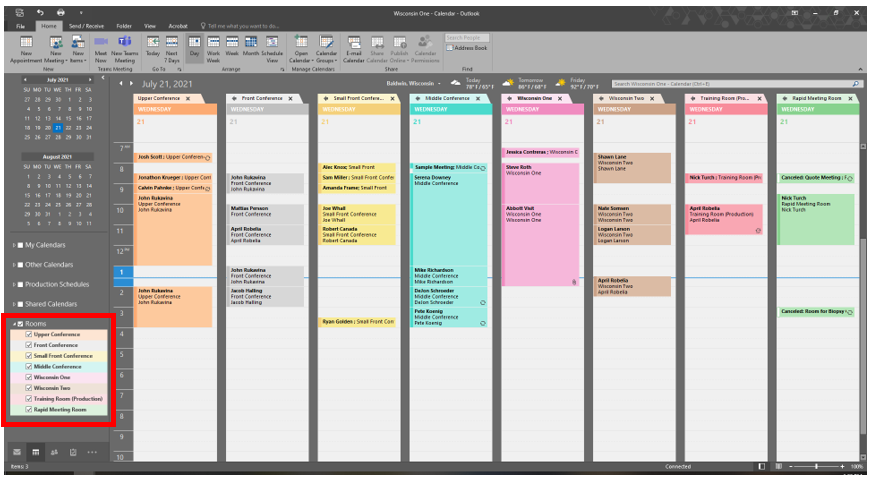Toggle the Rooms group checkbox
876x479 pixels.
(21, 324)
